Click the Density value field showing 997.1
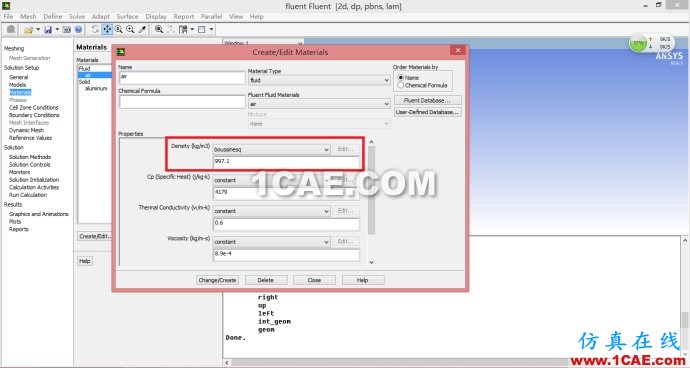Viewport: 690px width, 368px height. [x=286, y=162]
